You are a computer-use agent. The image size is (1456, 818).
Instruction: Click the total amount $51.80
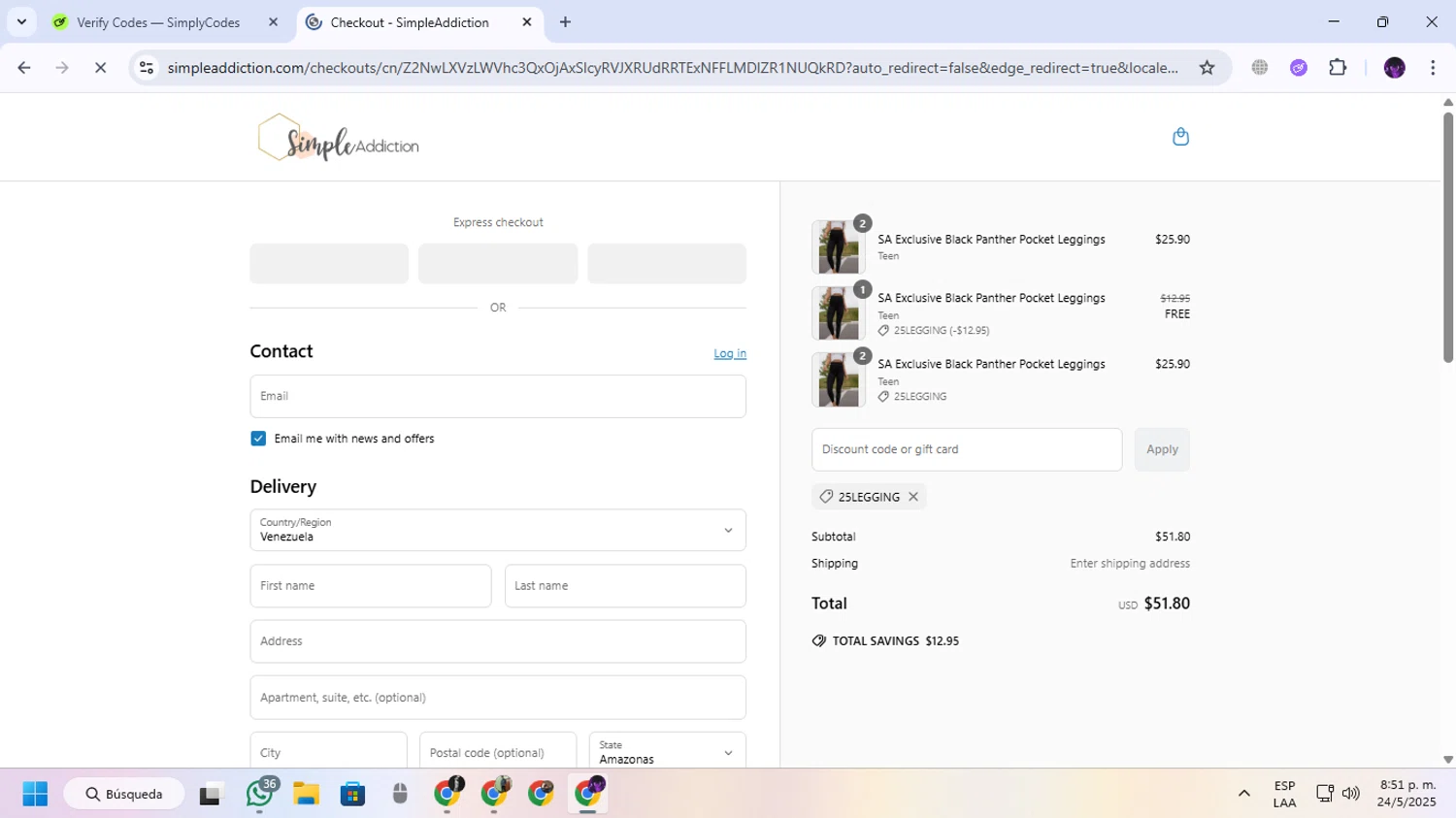[x=1167, y=604]
